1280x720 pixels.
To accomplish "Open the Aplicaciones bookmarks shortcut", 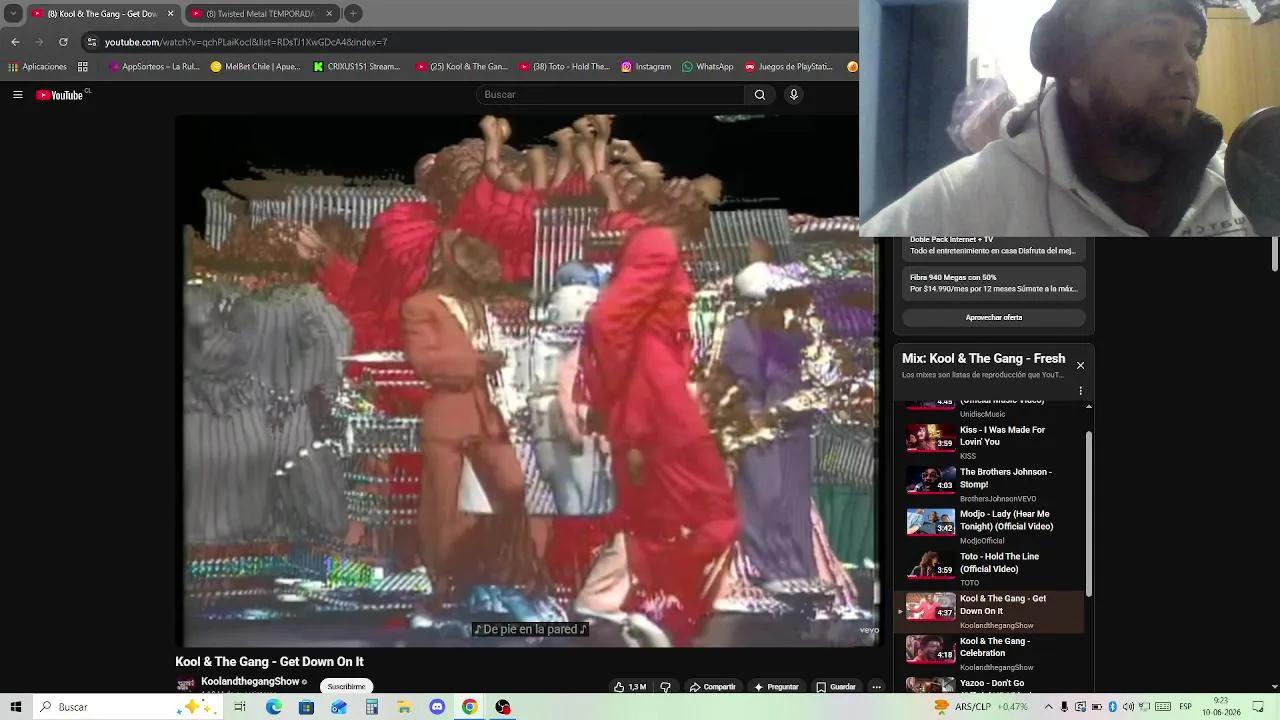I will [x=38, y=67].
